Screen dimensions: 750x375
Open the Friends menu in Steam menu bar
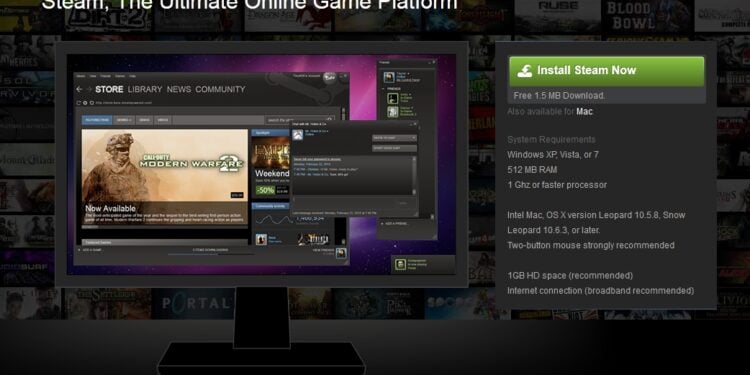[106, 76]
